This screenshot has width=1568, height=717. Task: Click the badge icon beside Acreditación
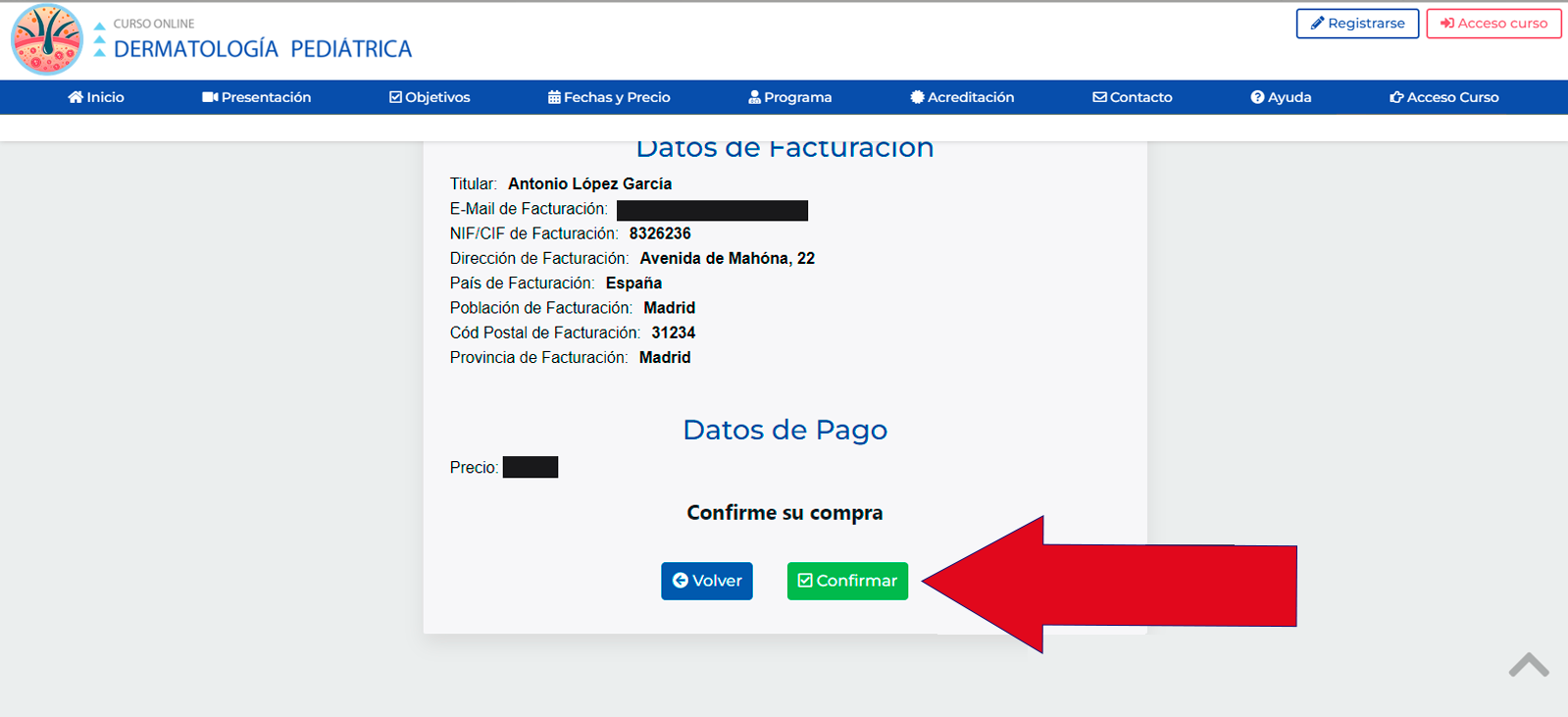(x=917, y=97)
